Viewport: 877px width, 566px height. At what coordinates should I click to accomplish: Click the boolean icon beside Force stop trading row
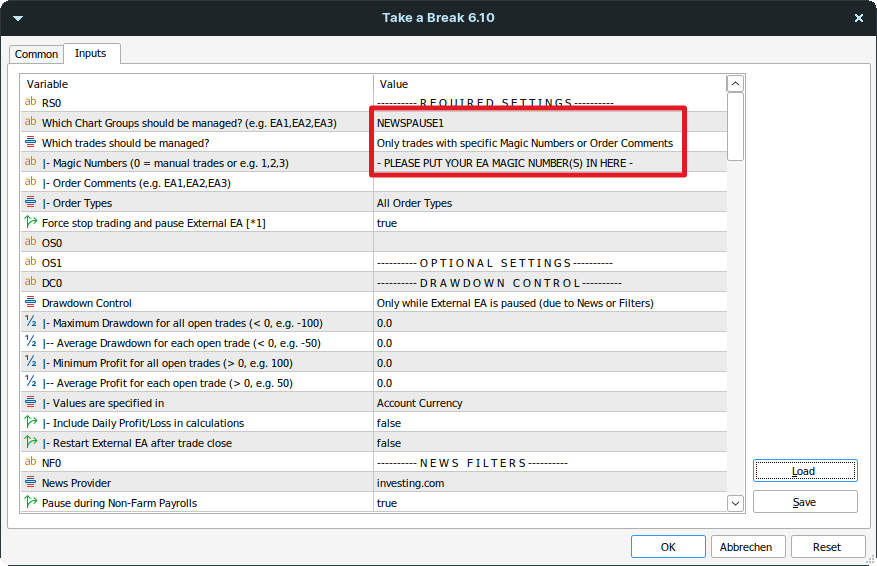point(30,223)
